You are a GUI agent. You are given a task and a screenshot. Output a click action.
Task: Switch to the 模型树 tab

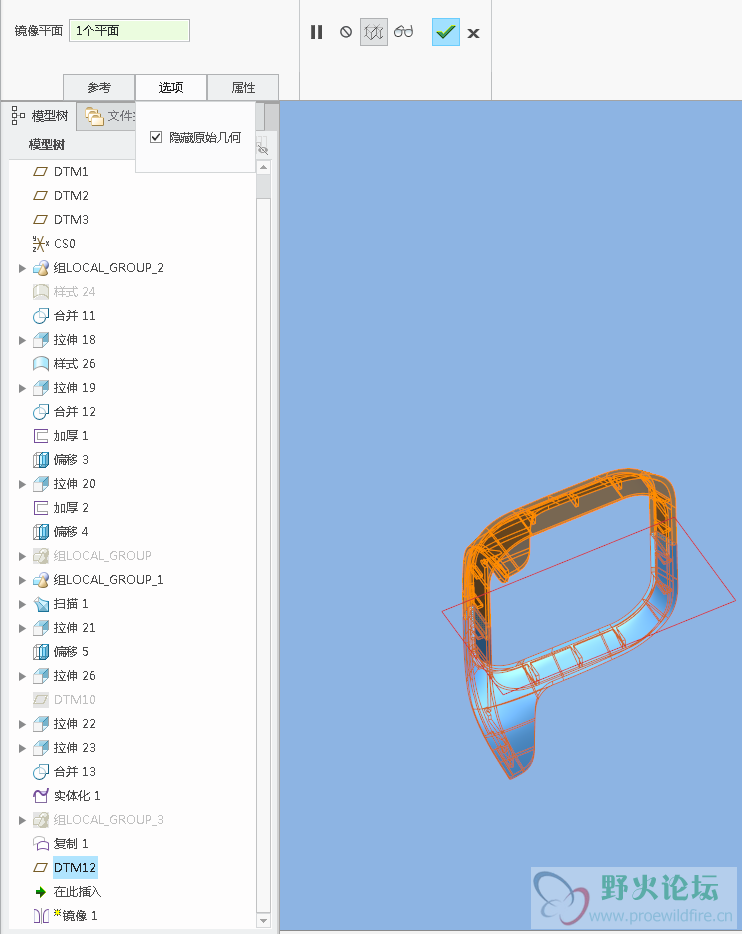point(40,116)
